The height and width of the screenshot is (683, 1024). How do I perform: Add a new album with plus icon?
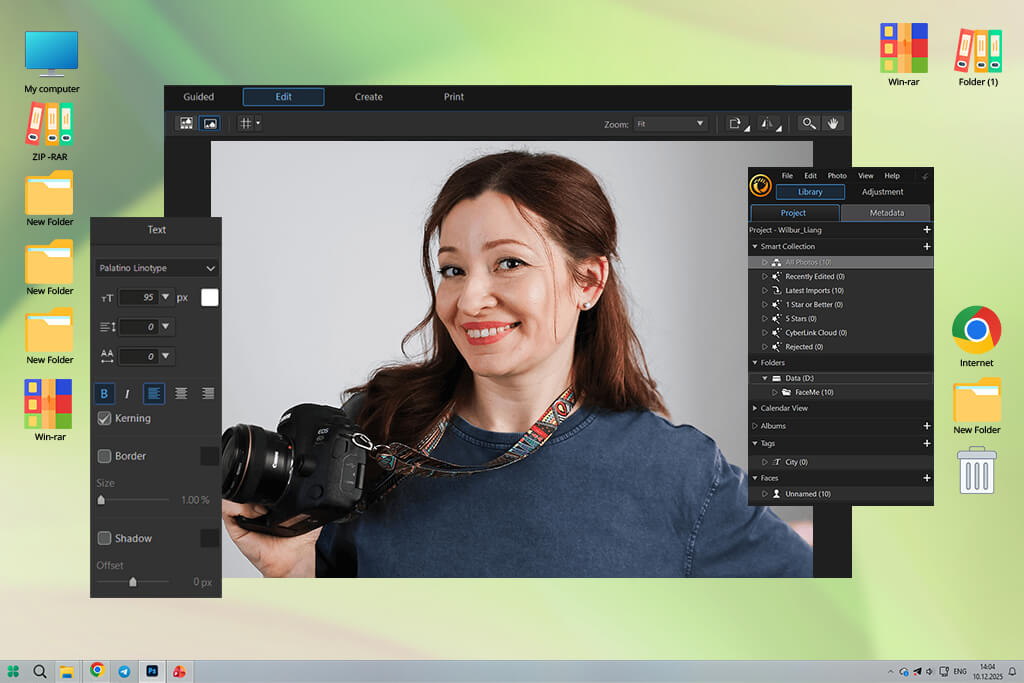(x=927, y=426)
